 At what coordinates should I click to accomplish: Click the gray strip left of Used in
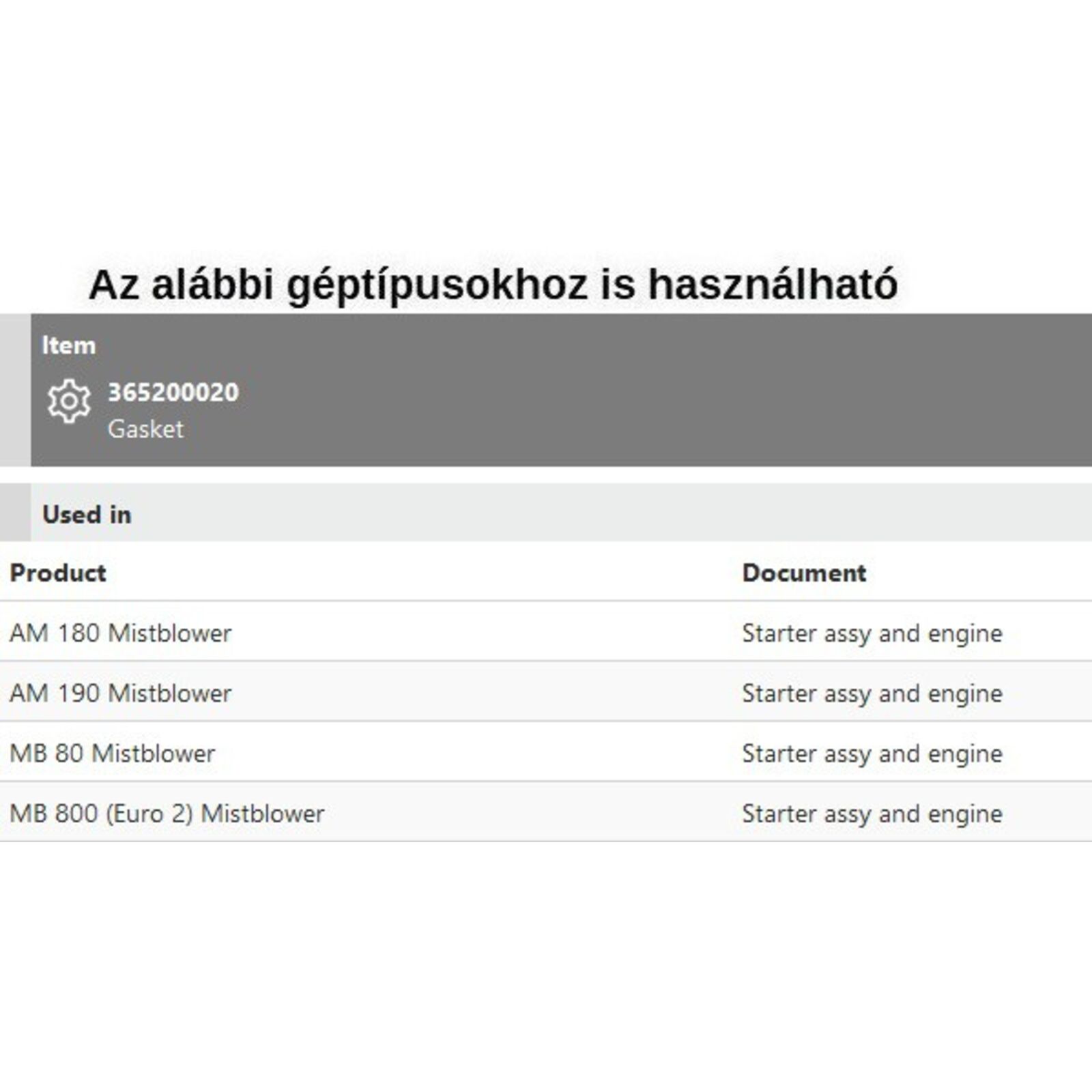[x=15, y=513]
